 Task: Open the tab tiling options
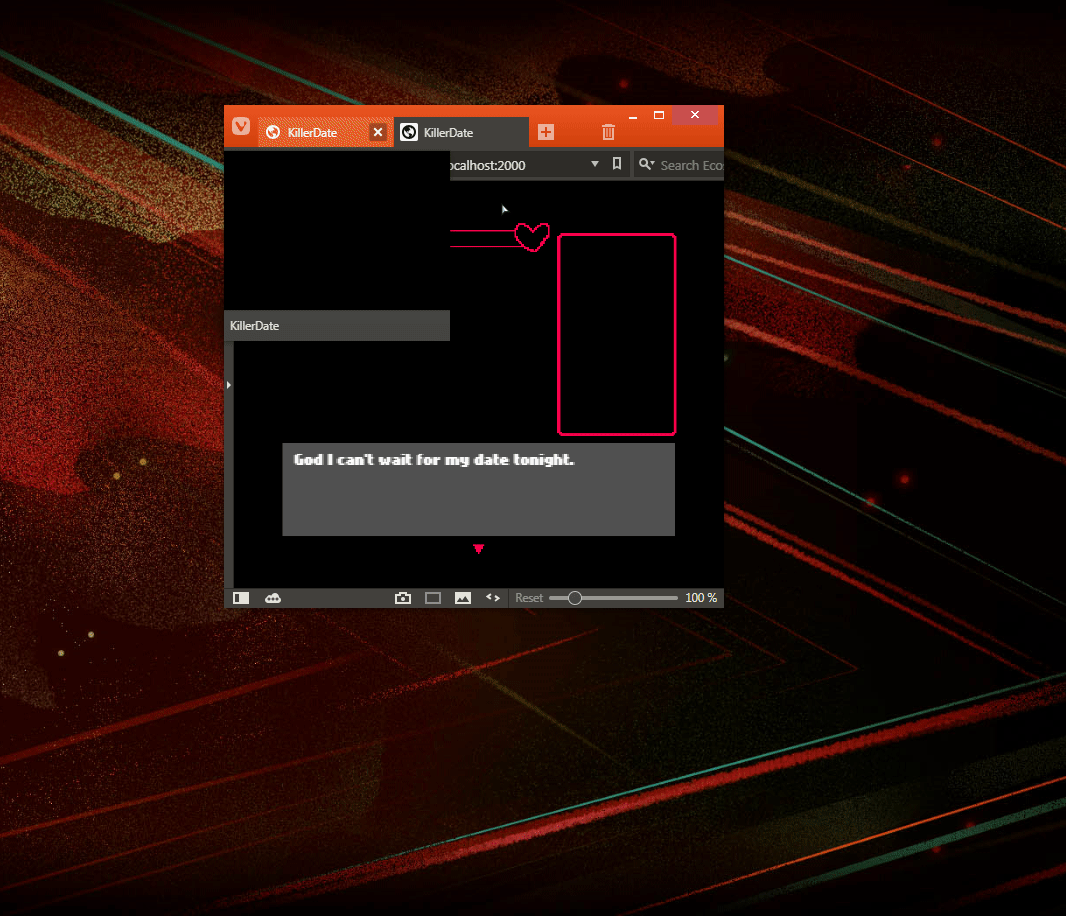(433, 598)
